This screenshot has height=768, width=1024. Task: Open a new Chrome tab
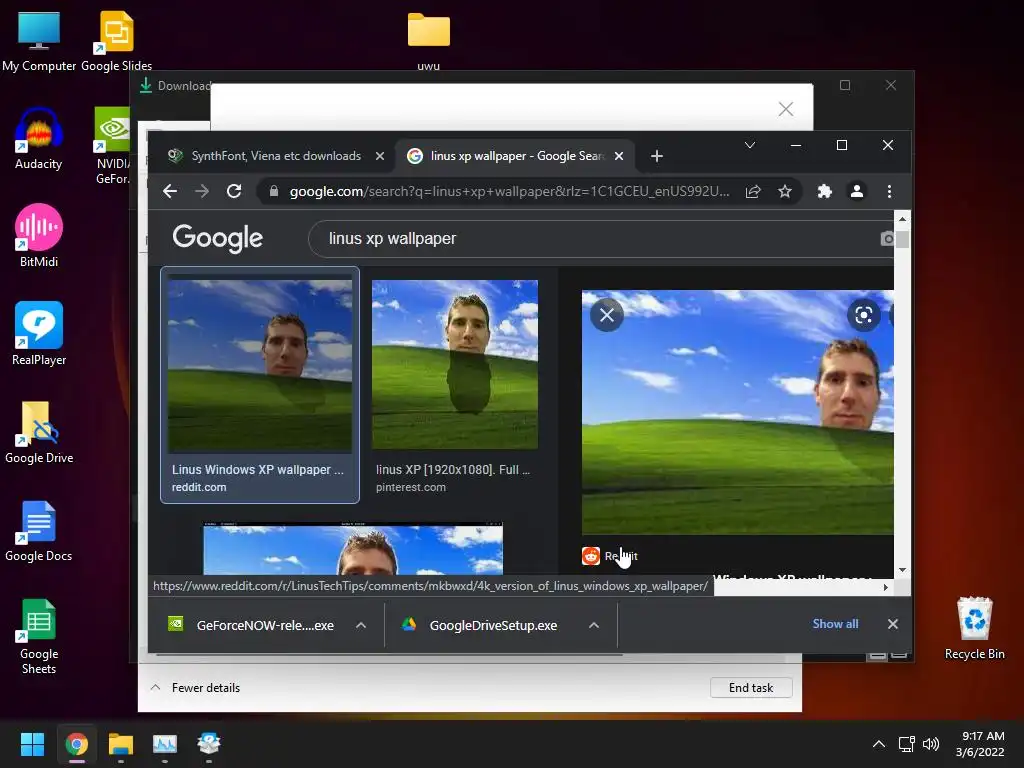[657, 156]
